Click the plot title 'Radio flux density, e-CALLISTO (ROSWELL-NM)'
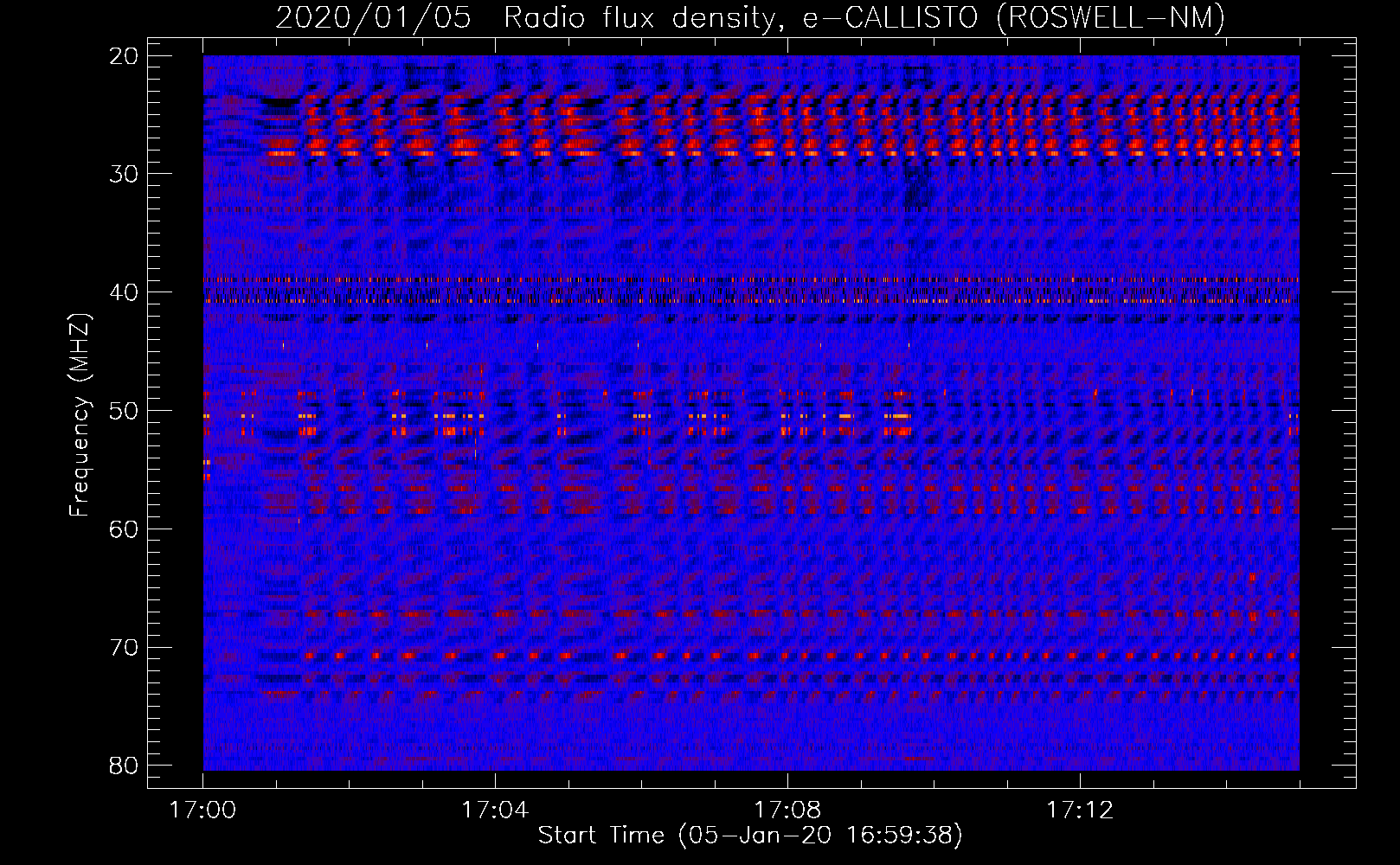This screenshot has height=865, width=1400. point(864,18)
